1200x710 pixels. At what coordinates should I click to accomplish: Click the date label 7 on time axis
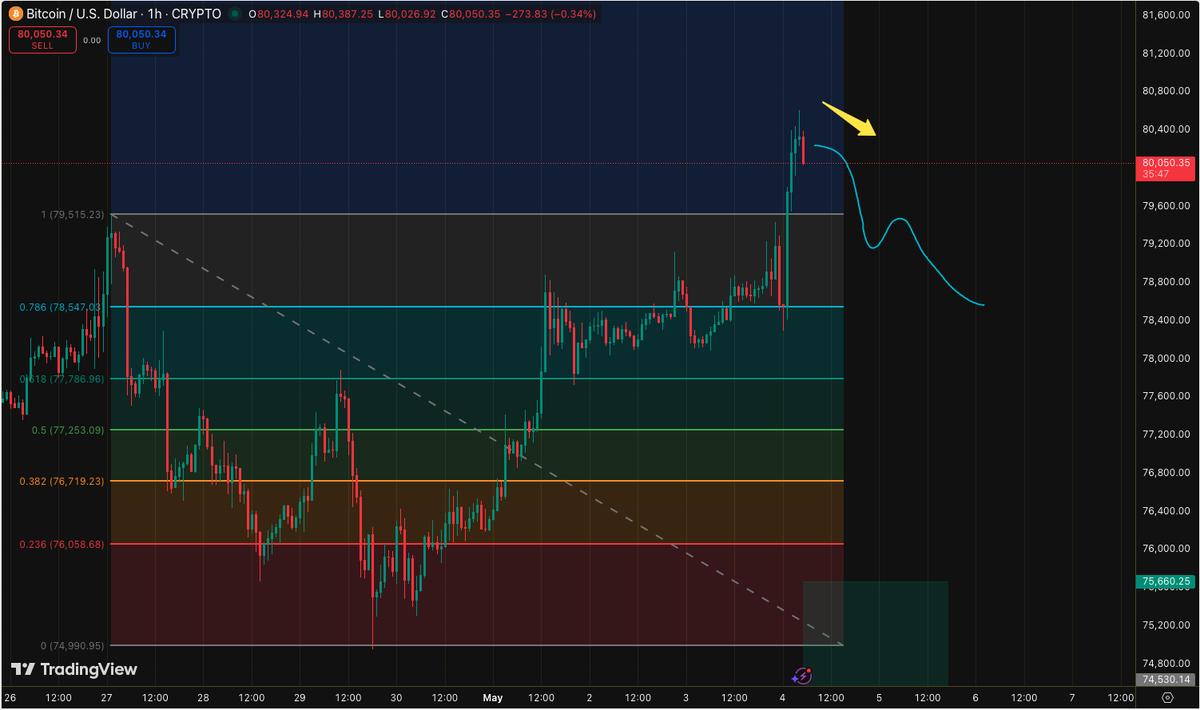coord(1071,696)
